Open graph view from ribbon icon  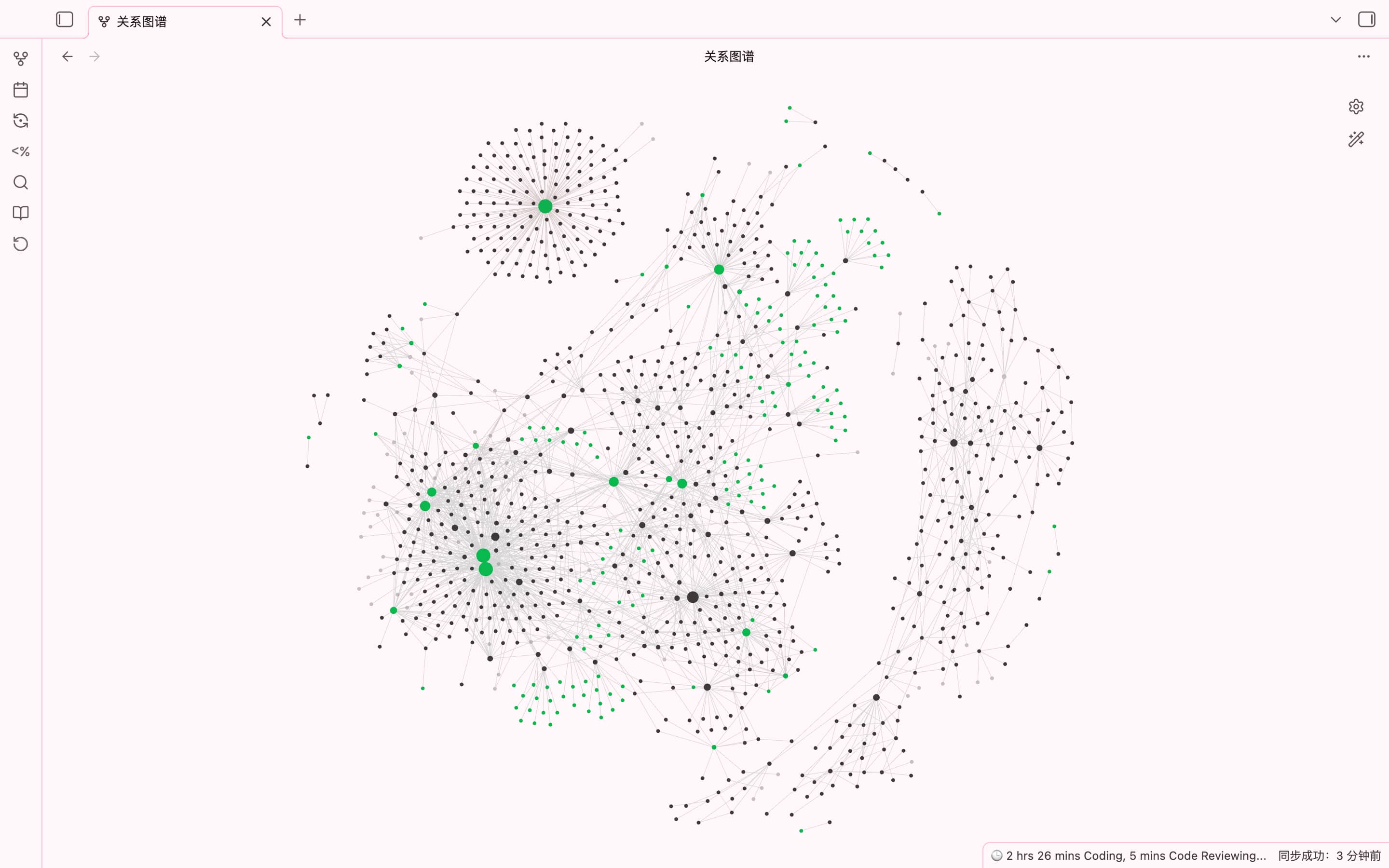click(x=21, y=58)
